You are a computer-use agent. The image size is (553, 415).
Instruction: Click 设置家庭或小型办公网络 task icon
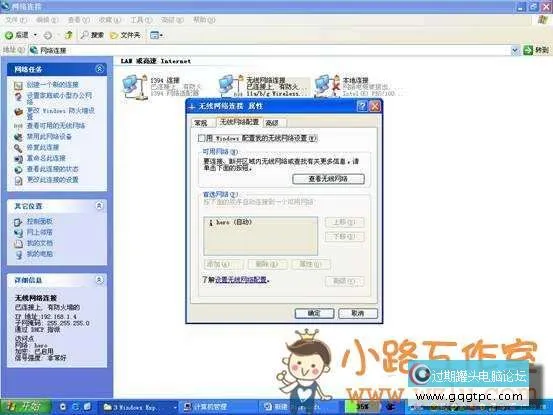(18, 97)
